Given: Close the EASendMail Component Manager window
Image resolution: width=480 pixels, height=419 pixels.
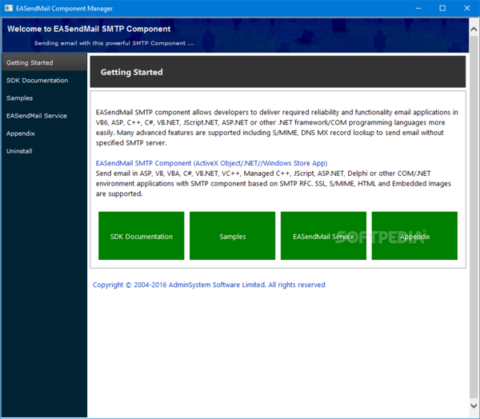Looking at the screenshot, I should 467,8.
